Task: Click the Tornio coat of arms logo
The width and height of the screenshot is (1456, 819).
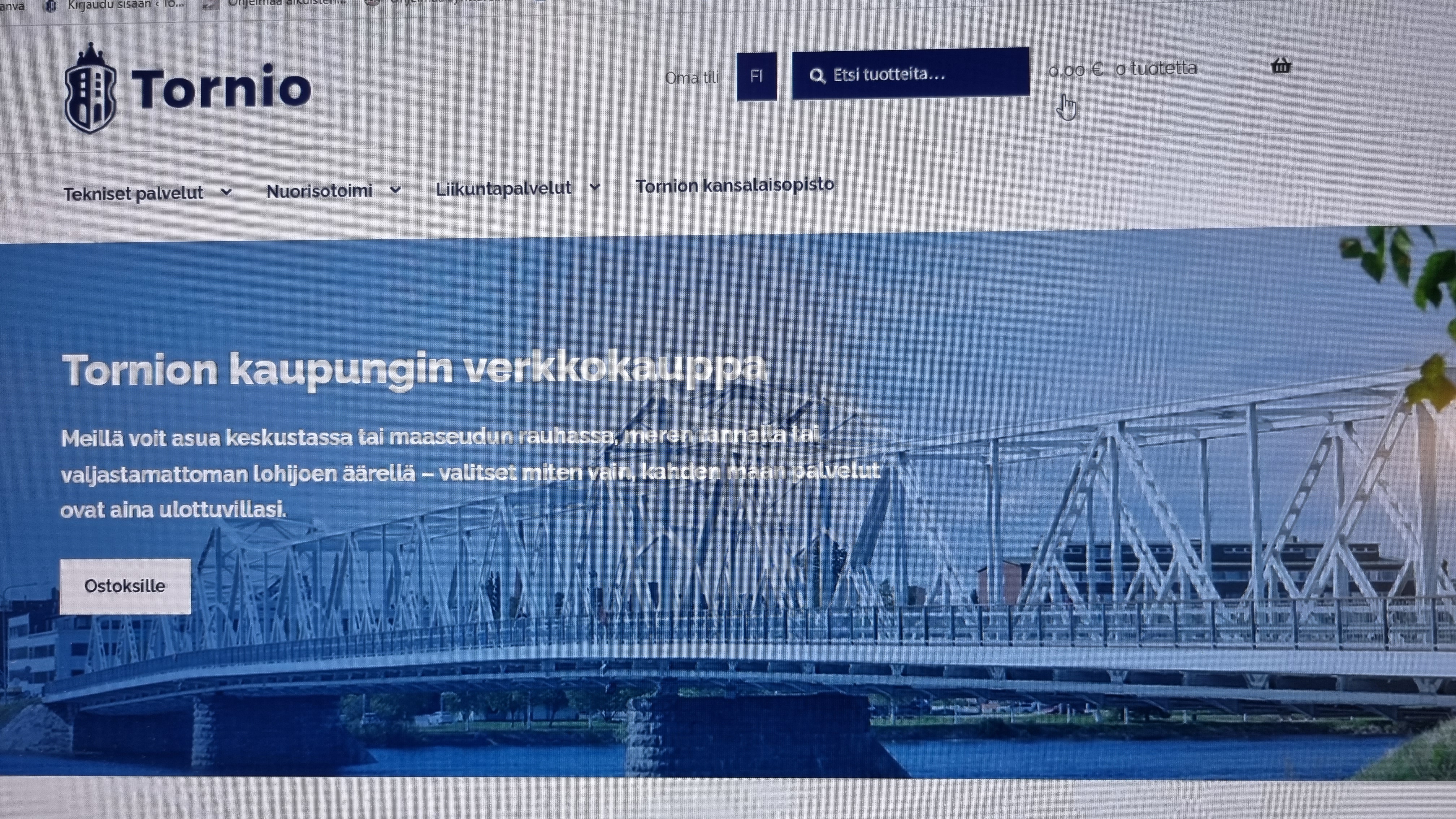Action: [90, 89]
